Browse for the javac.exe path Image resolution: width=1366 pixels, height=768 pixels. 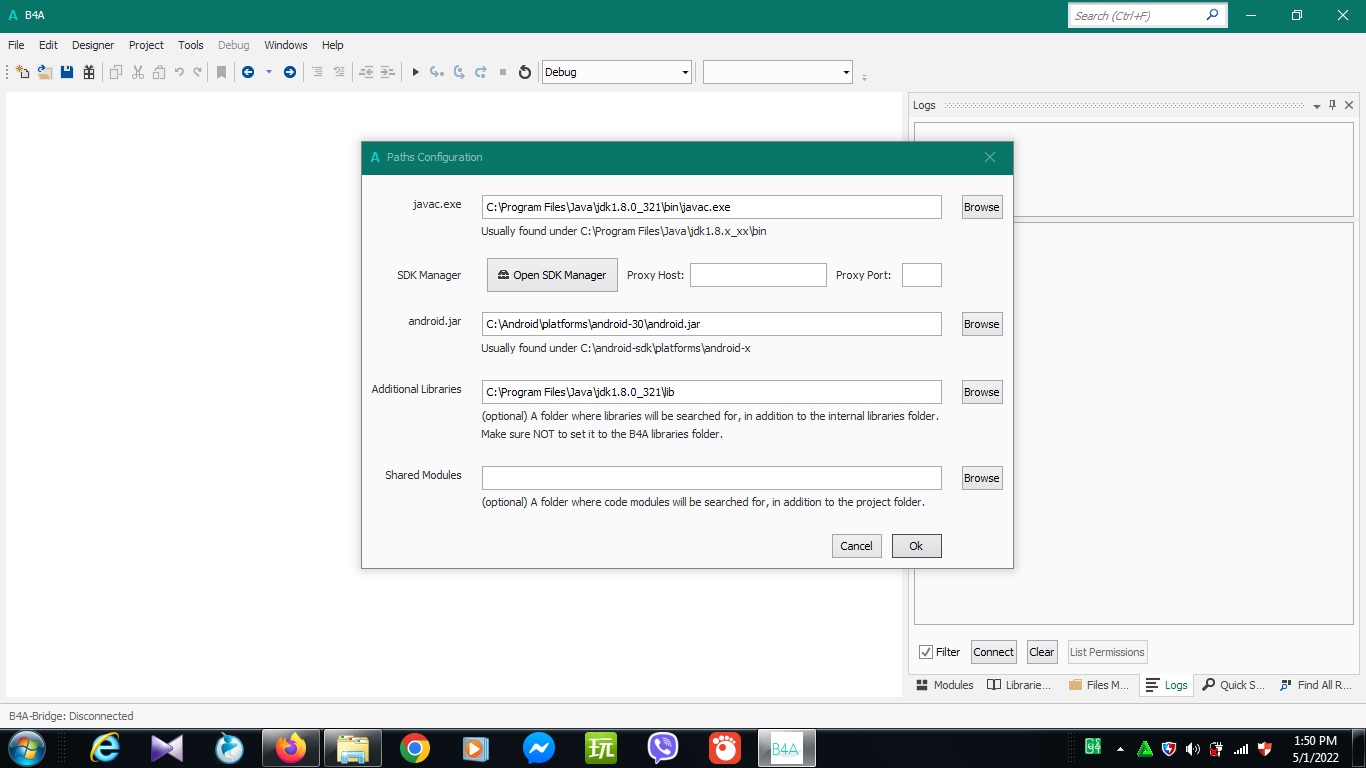[982, 207]
